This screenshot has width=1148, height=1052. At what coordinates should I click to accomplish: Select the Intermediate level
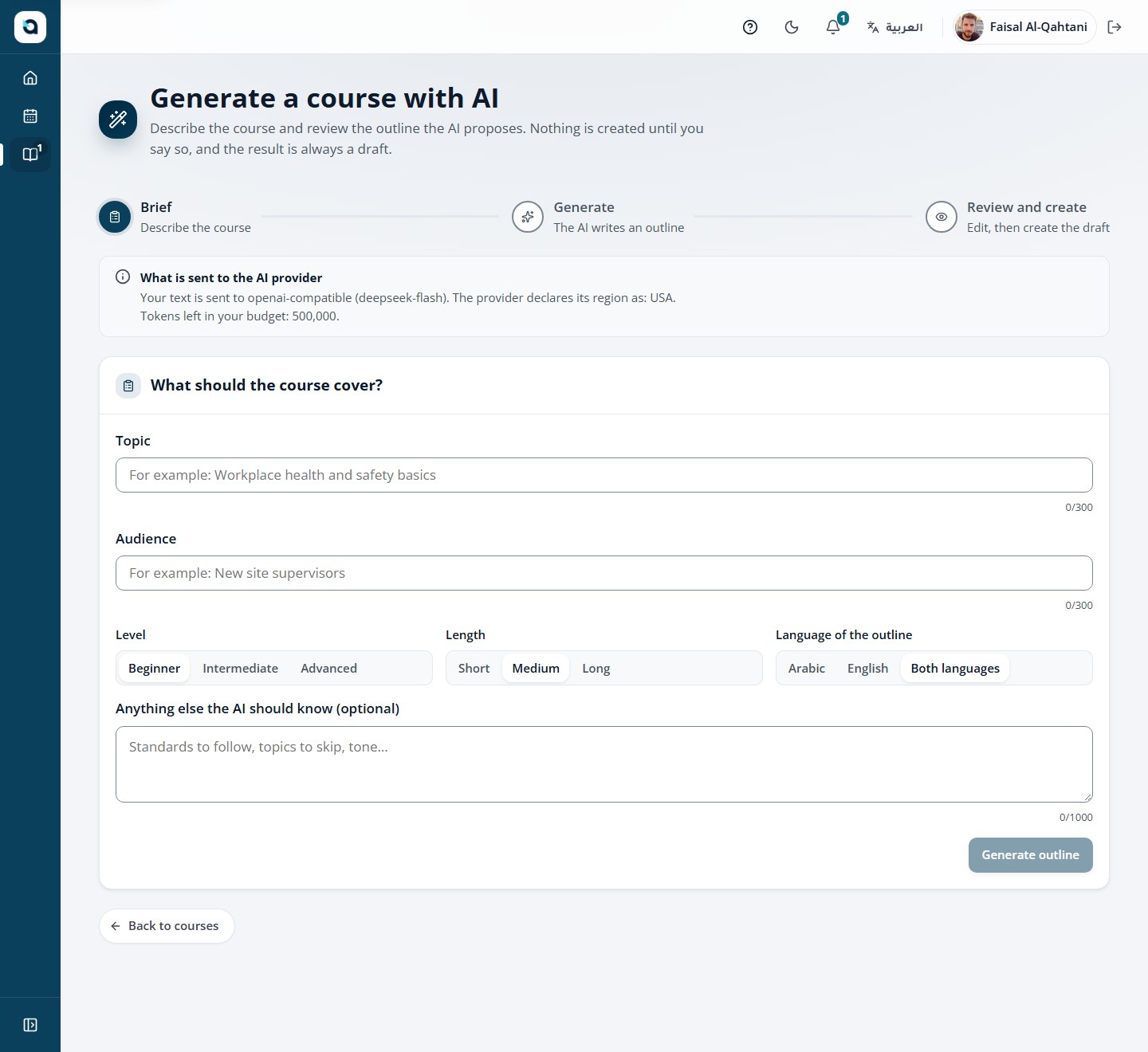[x=240, y=668]
